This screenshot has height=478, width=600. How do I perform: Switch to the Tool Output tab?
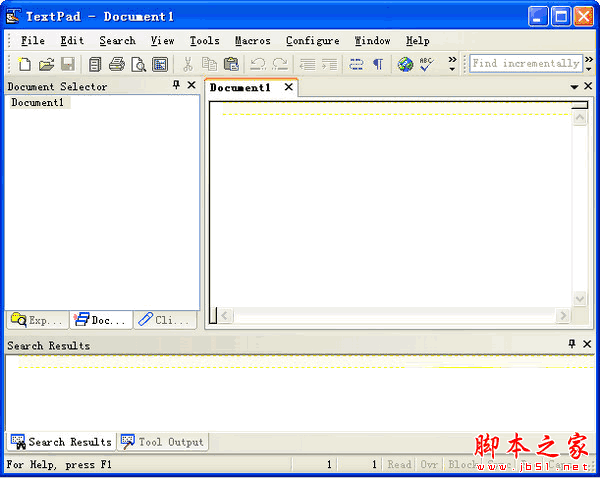pyautogui.click(x=163, y=442)
